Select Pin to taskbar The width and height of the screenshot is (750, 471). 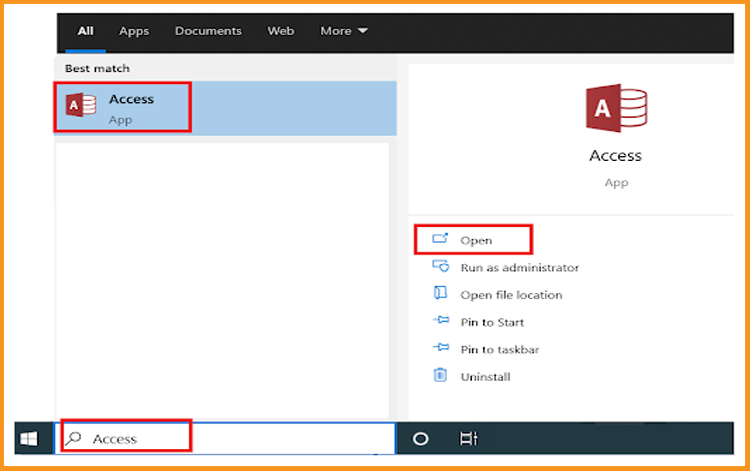click(500, 350)
